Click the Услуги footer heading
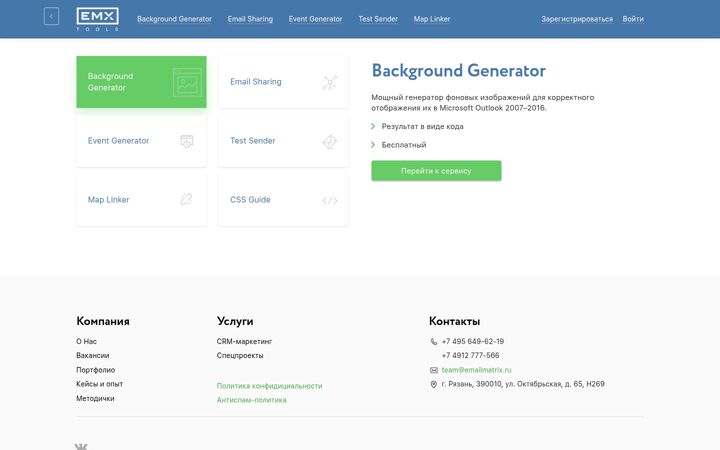 [x=235, y=321]
